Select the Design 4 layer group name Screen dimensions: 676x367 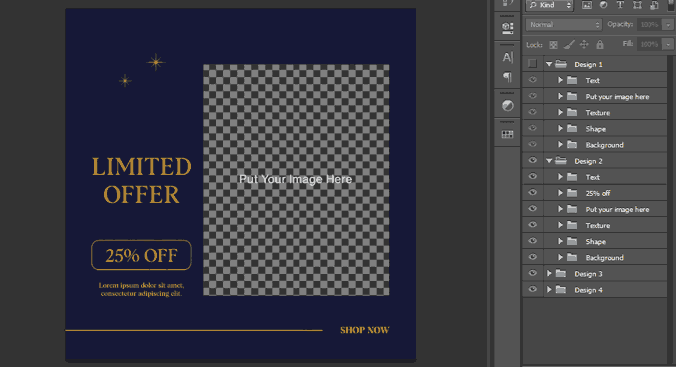point(588,290)
